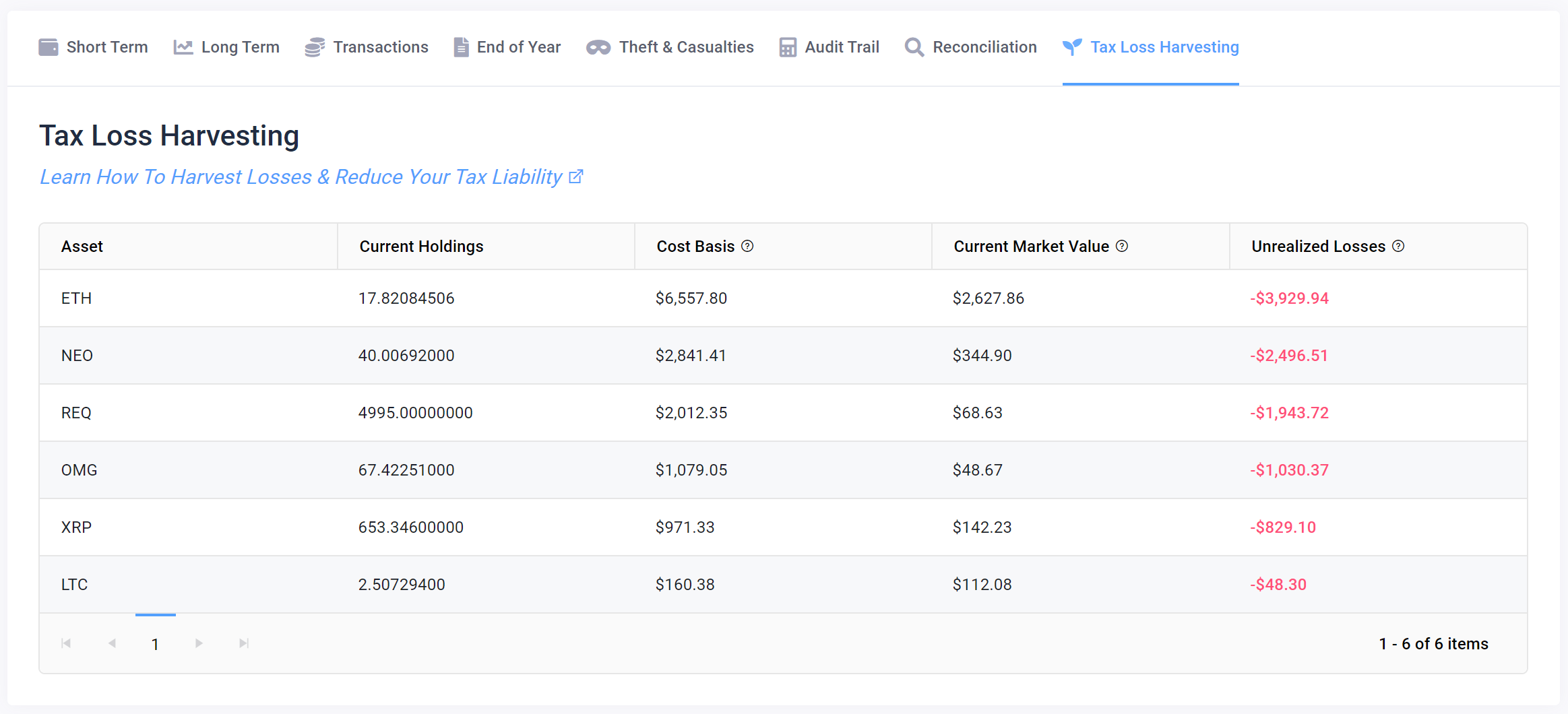Click the Audit Trail calculator icon
Screen dimensions: 1568x714
pos(788,47)
